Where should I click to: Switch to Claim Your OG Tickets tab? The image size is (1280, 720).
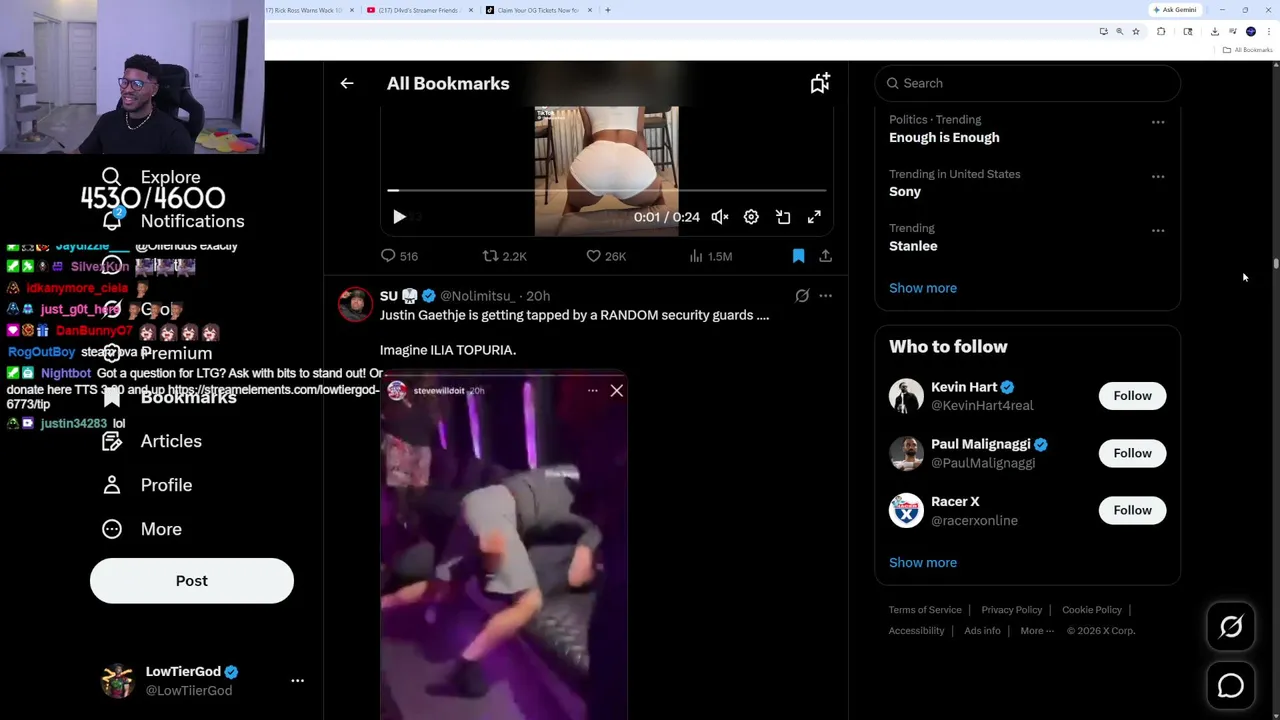[539, 10]
